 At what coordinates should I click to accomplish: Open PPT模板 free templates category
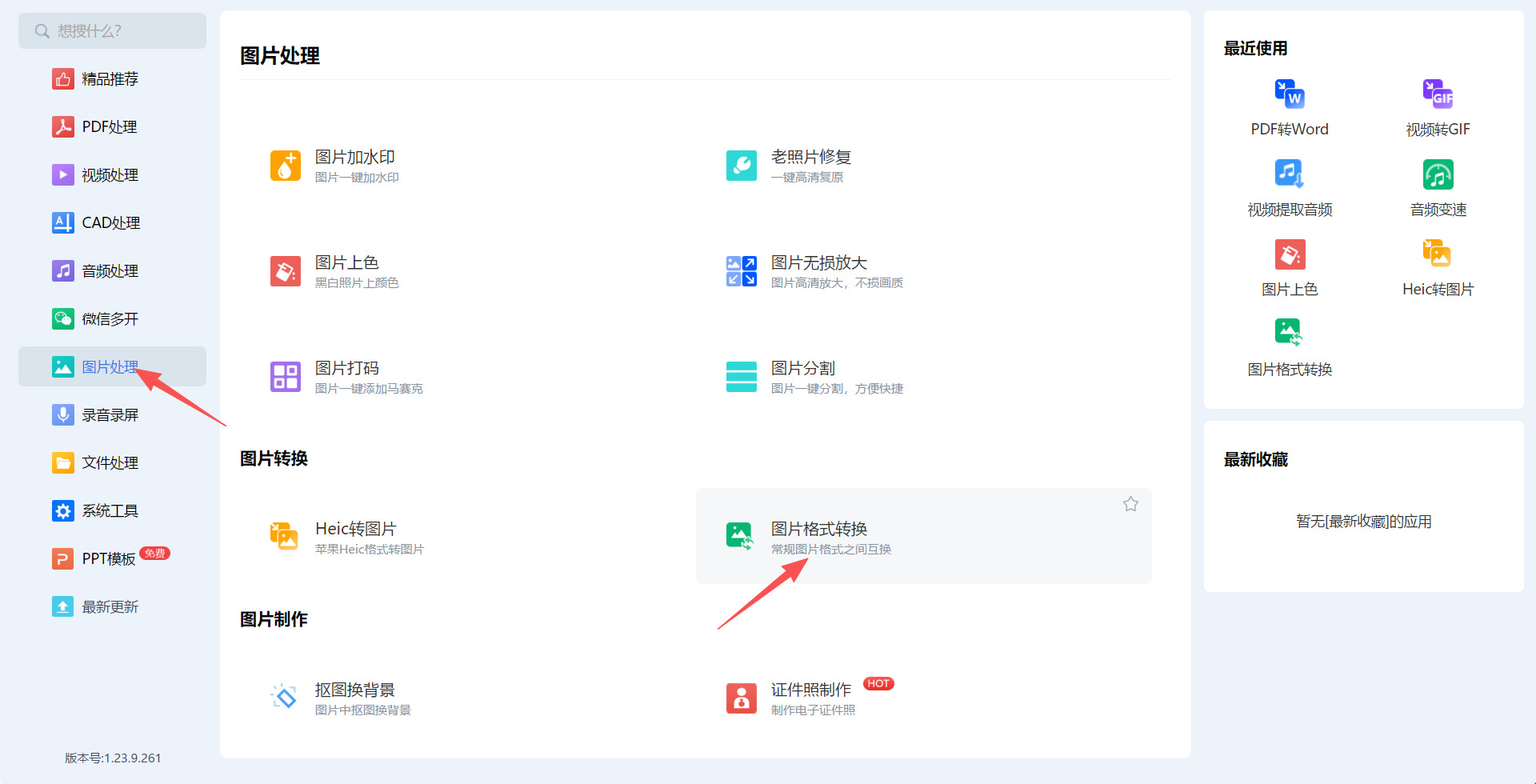tap(112, 558)
